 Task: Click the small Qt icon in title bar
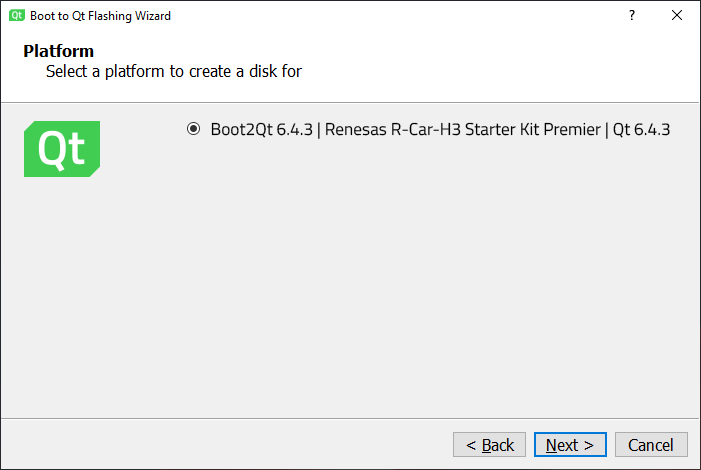click(17, 16)
